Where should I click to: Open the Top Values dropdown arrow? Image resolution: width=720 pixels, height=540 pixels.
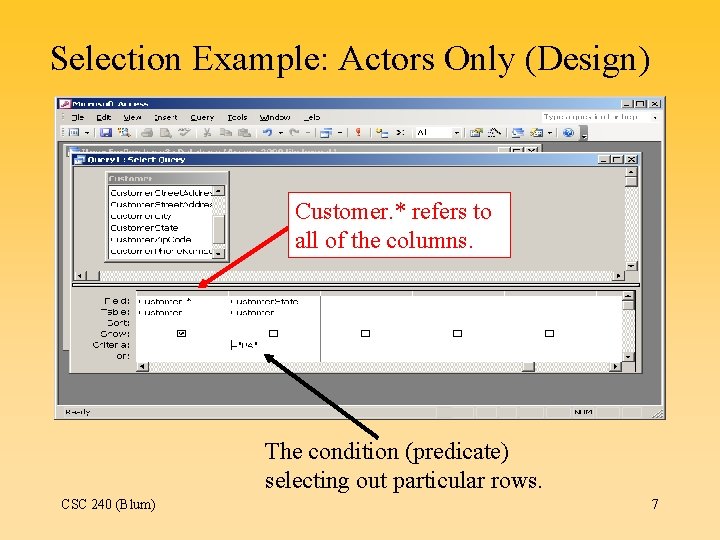456,133
